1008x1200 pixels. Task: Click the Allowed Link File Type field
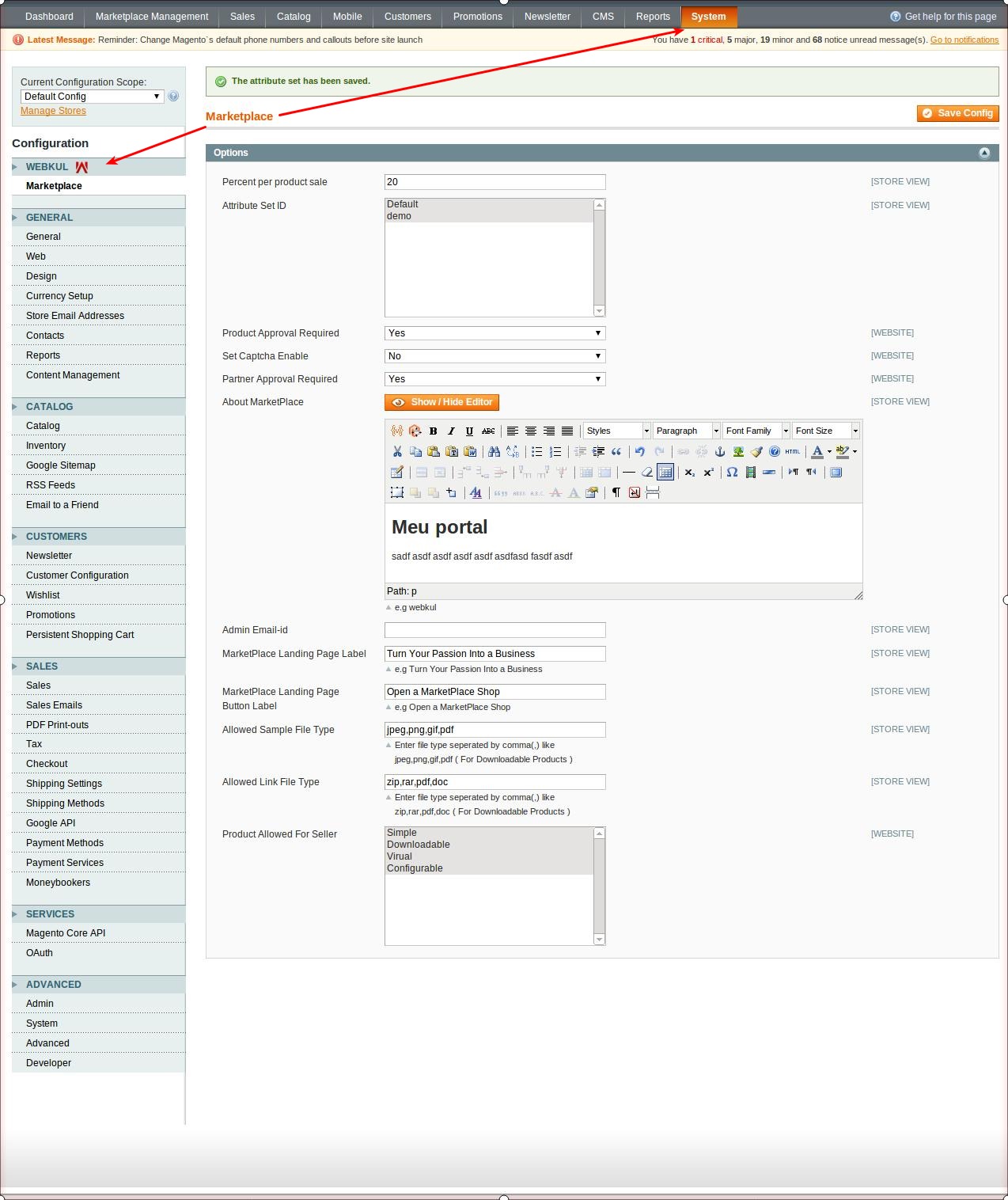[495, 782]
